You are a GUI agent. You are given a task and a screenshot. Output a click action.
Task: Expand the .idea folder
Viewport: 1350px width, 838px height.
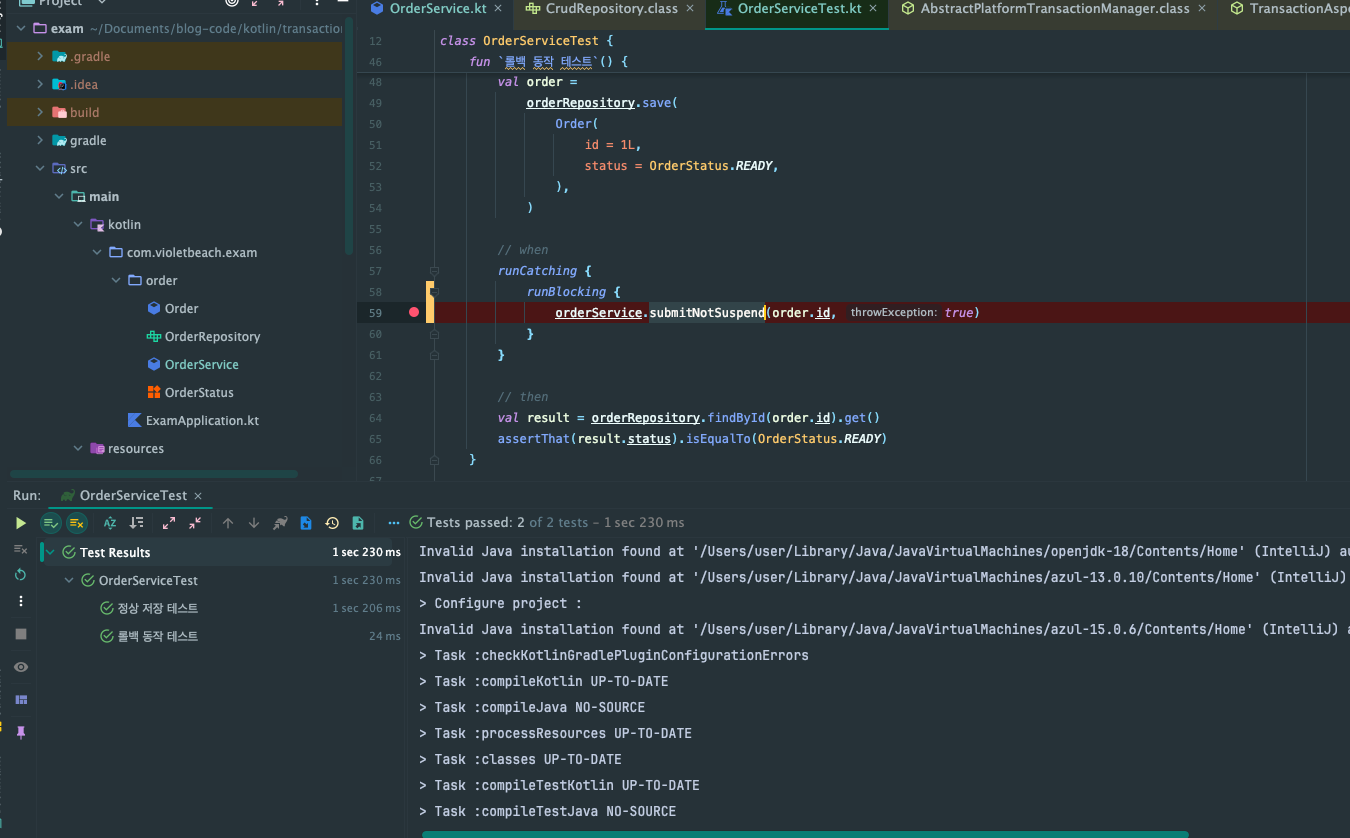click(x=40, y=84)
